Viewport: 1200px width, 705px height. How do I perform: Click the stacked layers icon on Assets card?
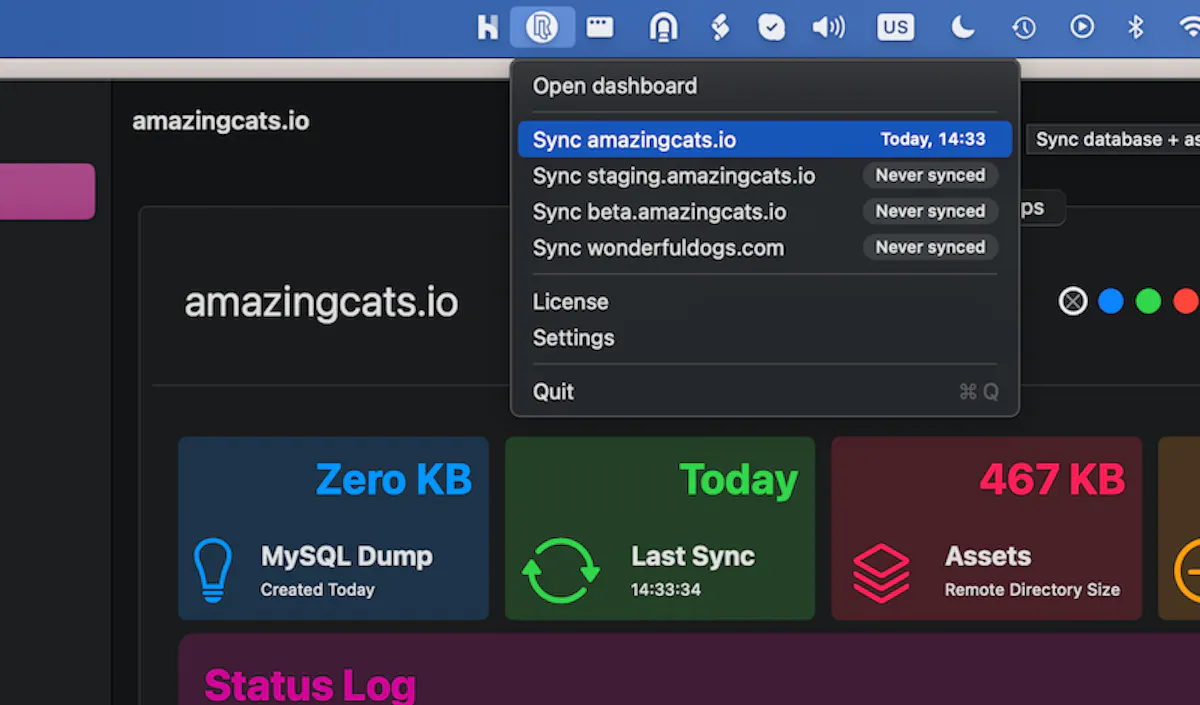coord(881,573)
